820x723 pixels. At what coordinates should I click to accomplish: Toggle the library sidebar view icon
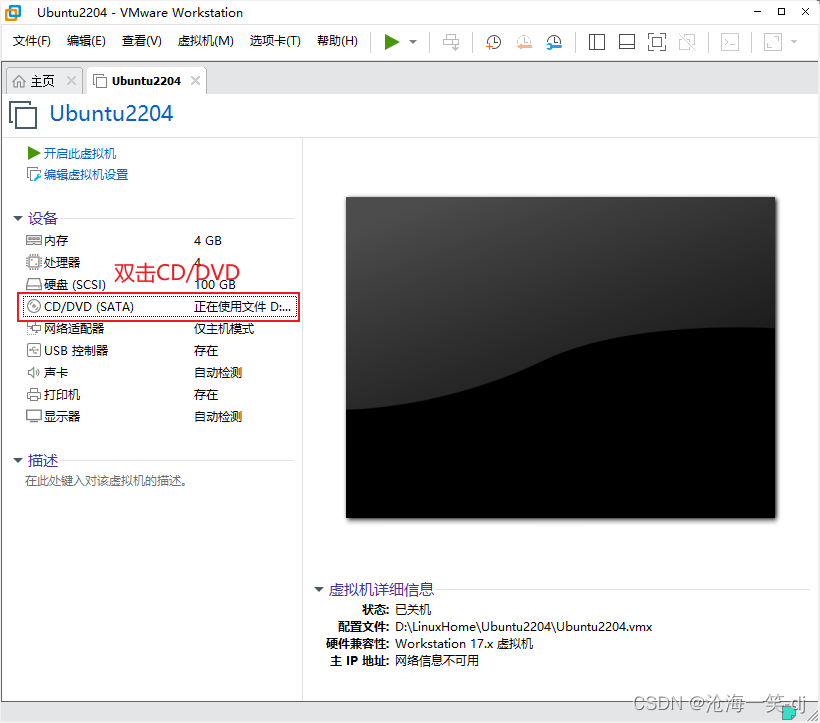point(597,42)
